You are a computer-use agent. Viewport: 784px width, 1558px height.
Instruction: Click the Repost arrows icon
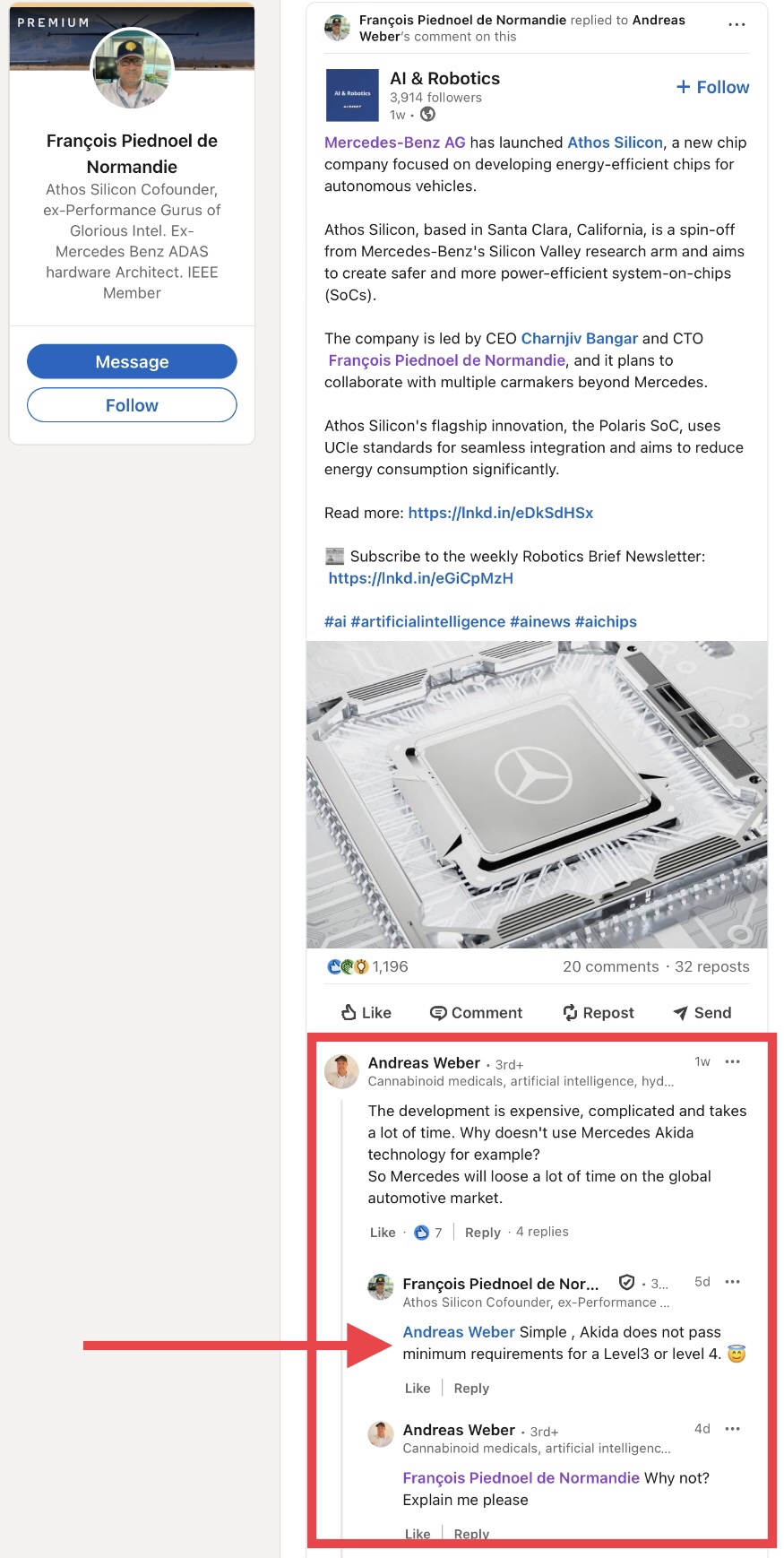[x=570, y=1012]
